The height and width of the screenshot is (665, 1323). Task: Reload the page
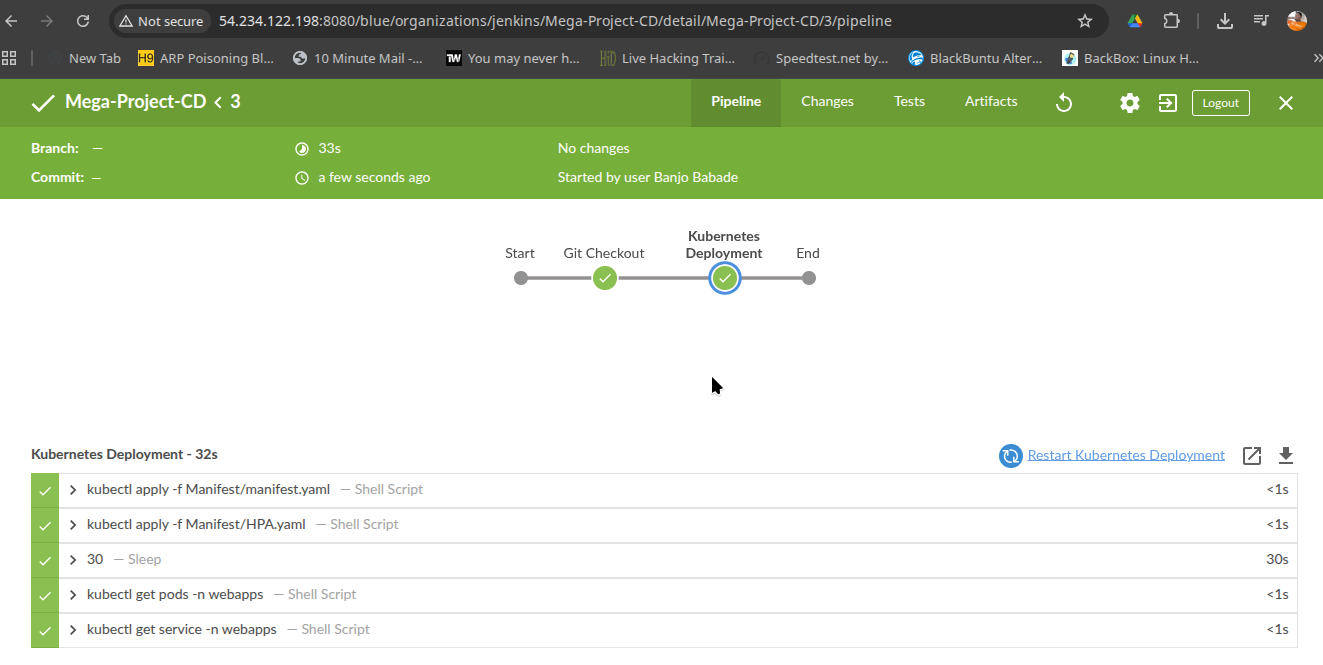pos(83,21)
